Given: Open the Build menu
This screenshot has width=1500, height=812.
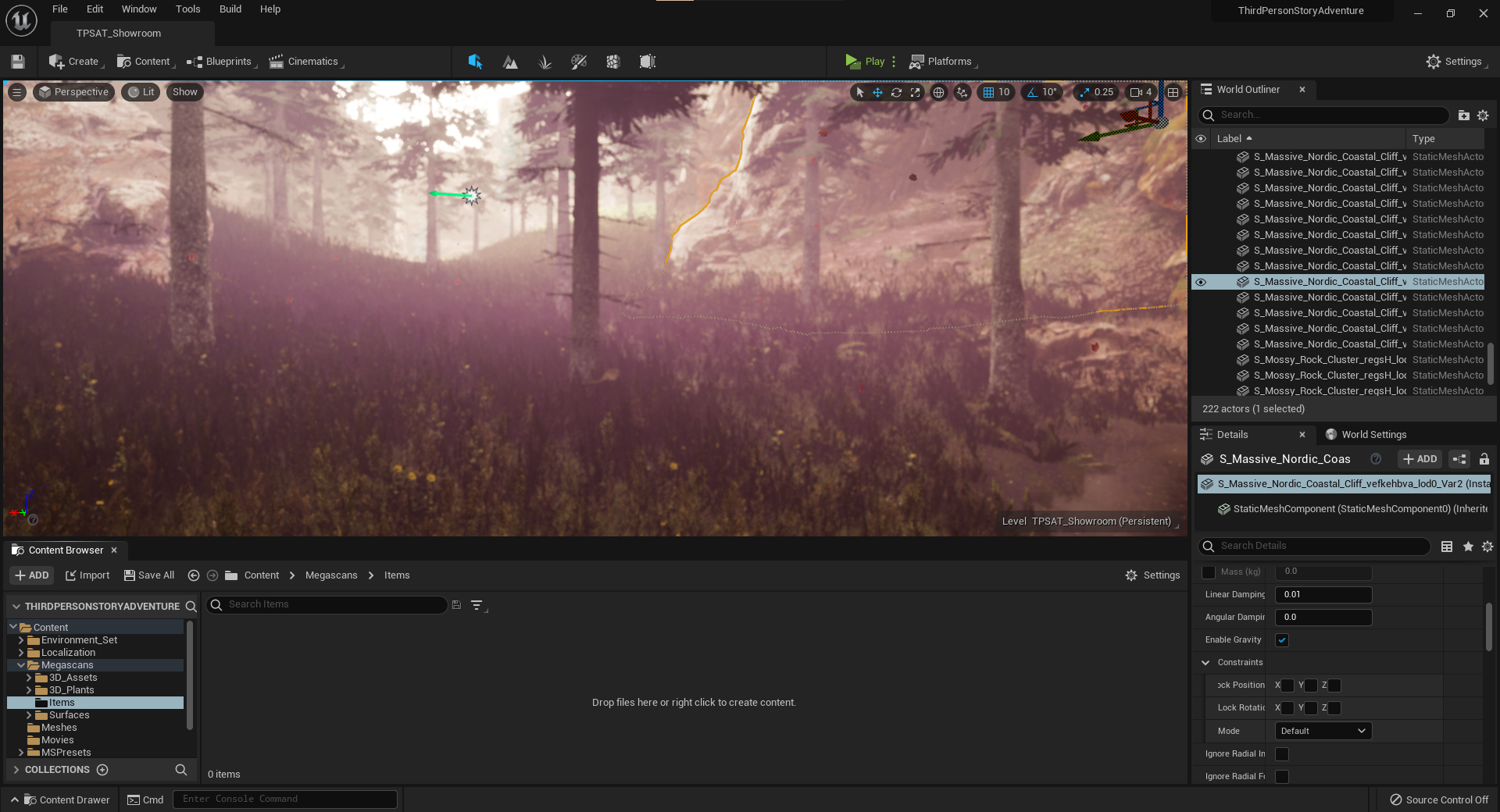Looking at the screenshot, I should pyautogui.click(x=230, y=9).
